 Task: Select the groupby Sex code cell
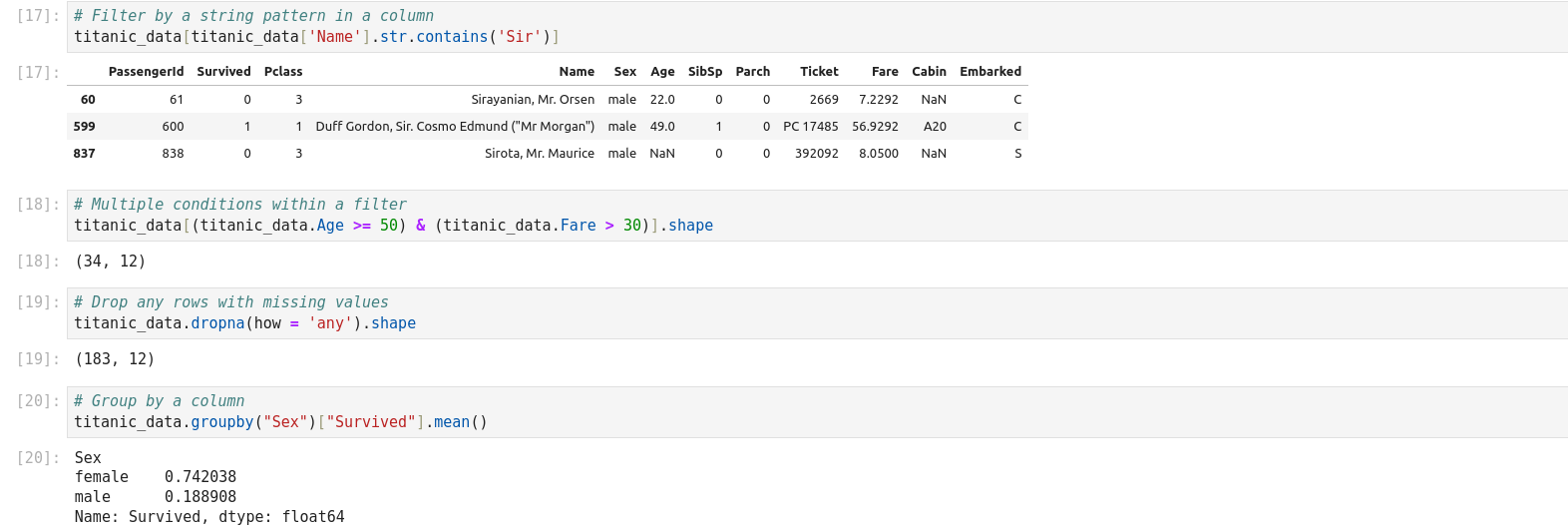(798, 411)
